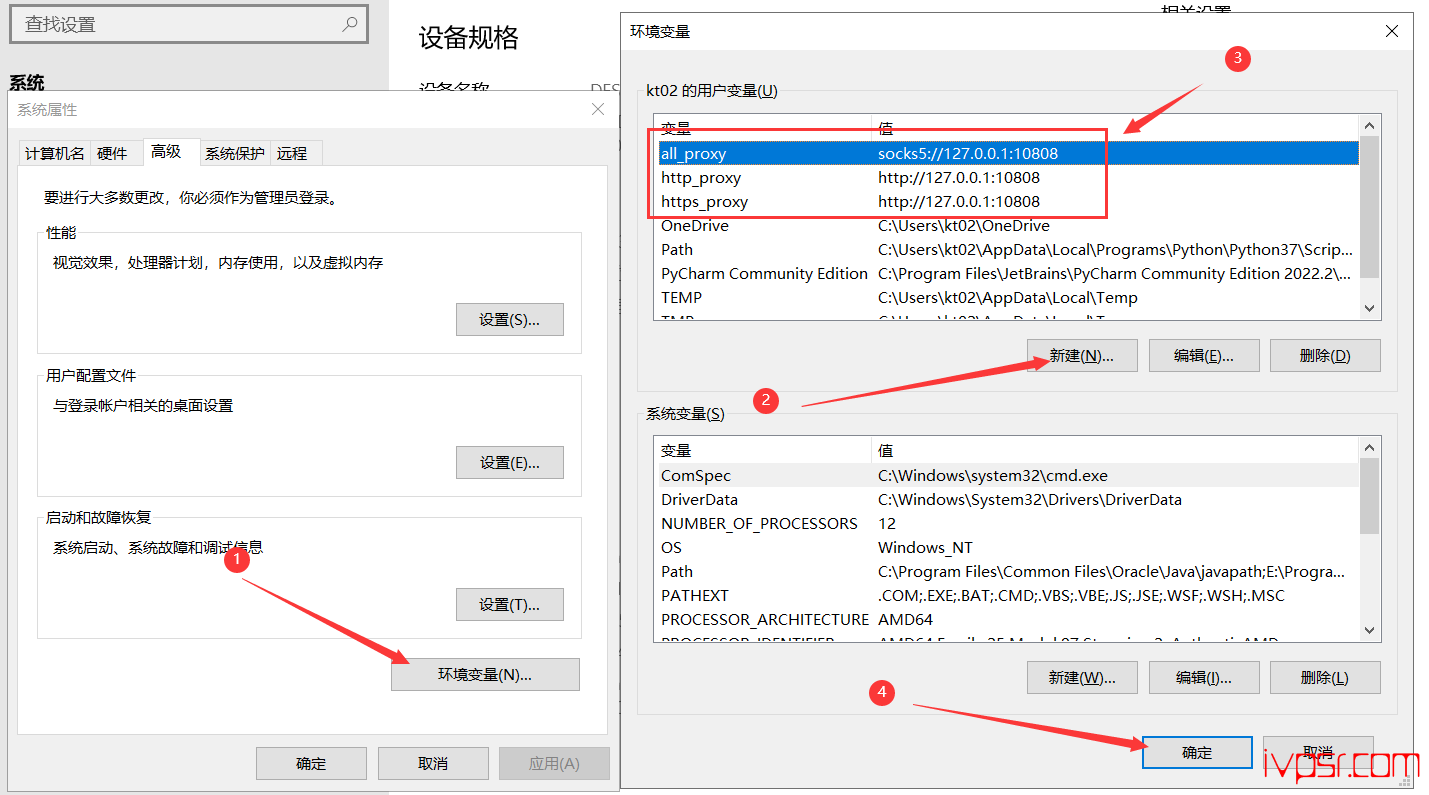
Task: Open performance 设置(S)... button
Action: [x=510, y=320]
